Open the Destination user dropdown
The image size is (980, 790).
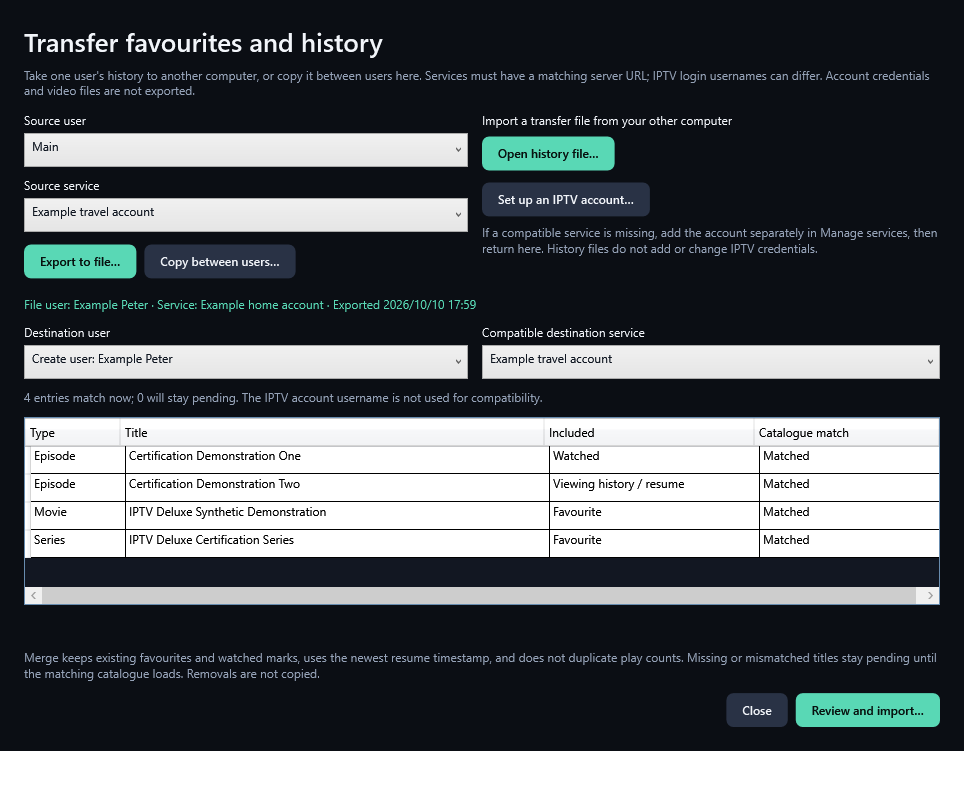(246, 362)
